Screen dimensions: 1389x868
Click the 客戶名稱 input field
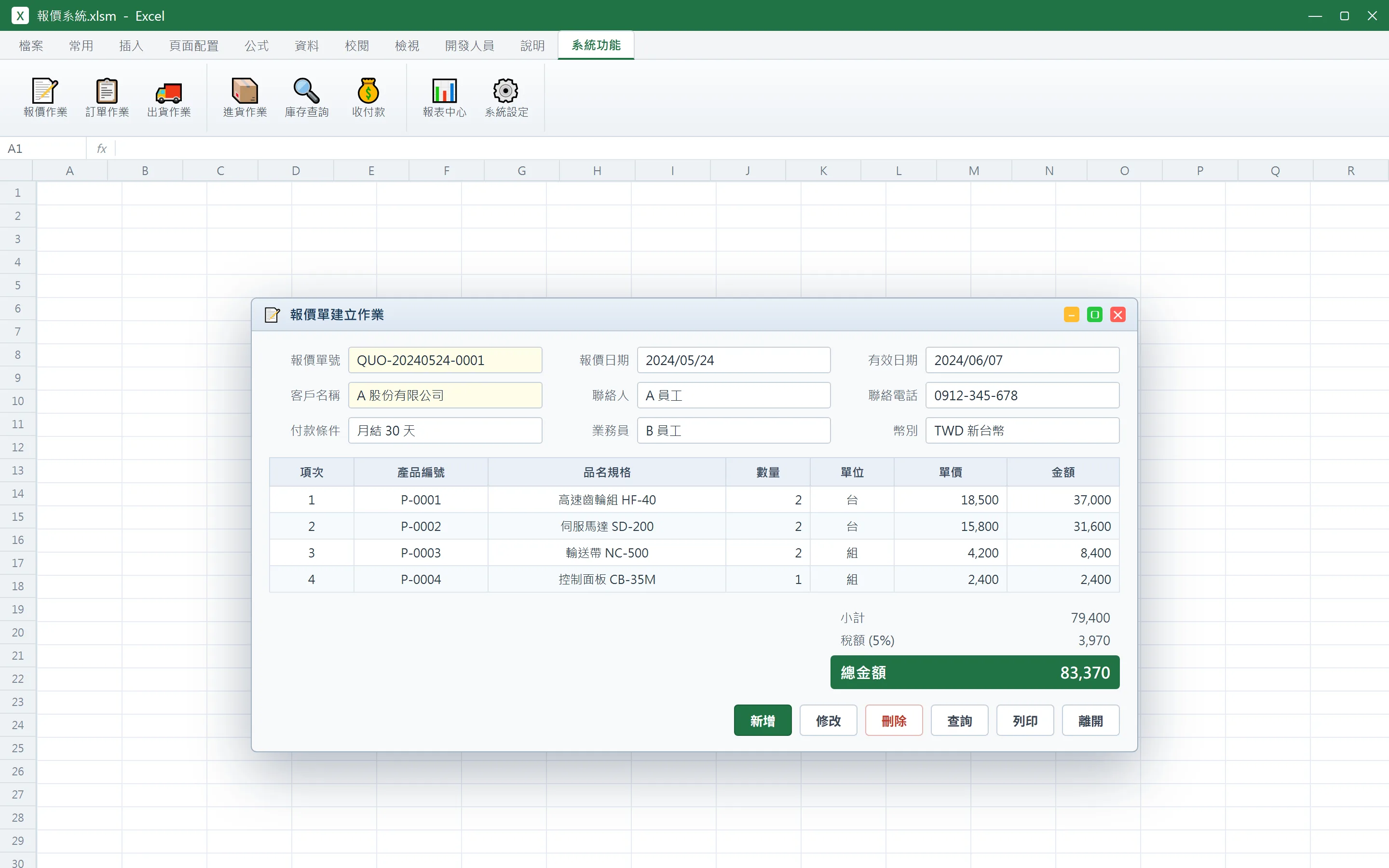pyautogui.click(x=445, y=395)
